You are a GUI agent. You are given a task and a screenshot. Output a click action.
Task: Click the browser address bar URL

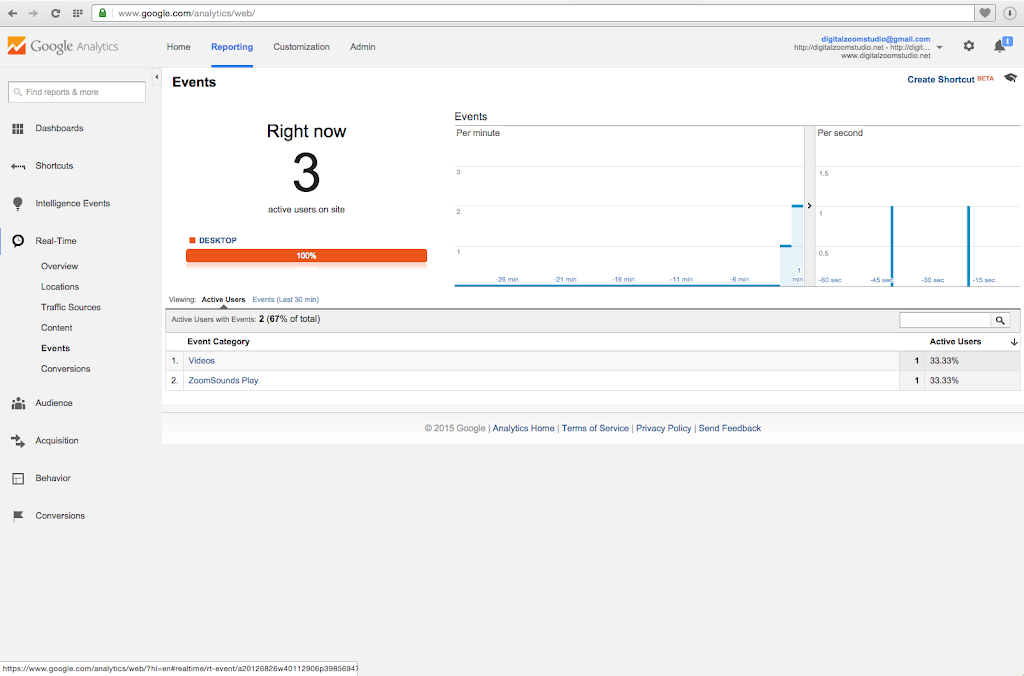[186, 13]
